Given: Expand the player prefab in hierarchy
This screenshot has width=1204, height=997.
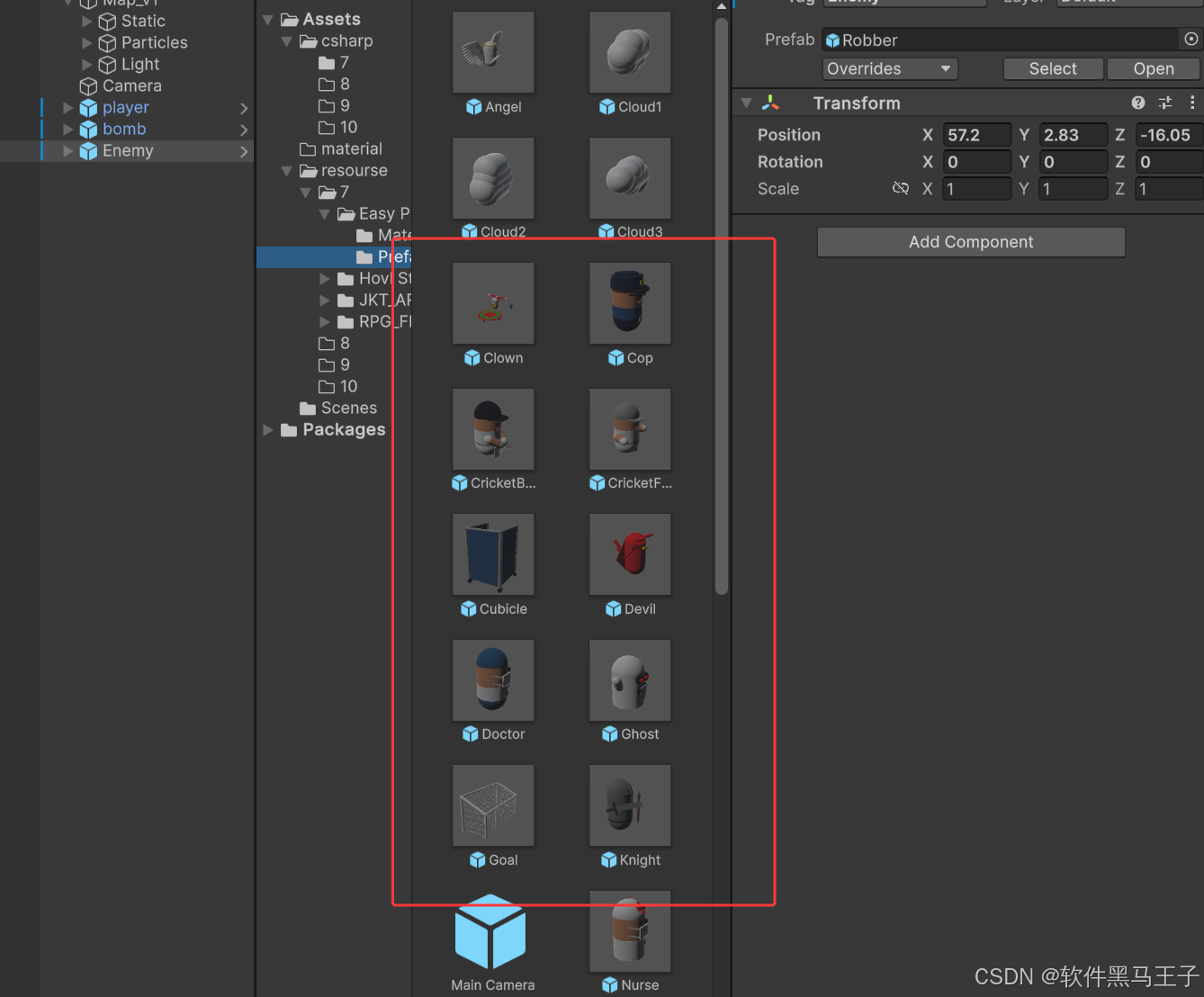Looking at the screenshot, I should click(68, 107).
